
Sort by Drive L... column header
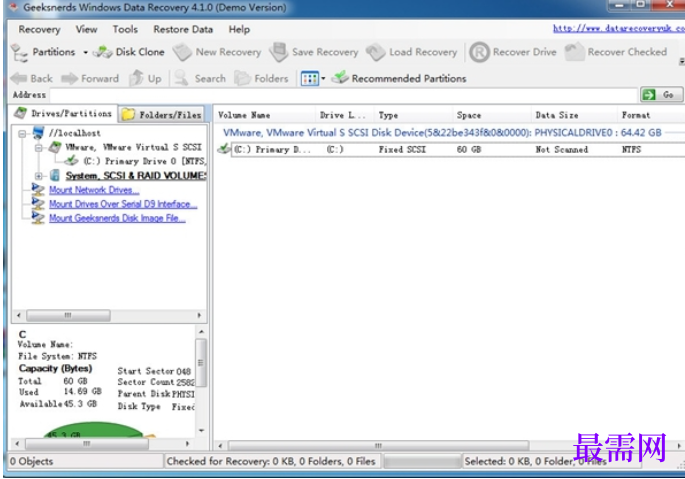[344, 115]
